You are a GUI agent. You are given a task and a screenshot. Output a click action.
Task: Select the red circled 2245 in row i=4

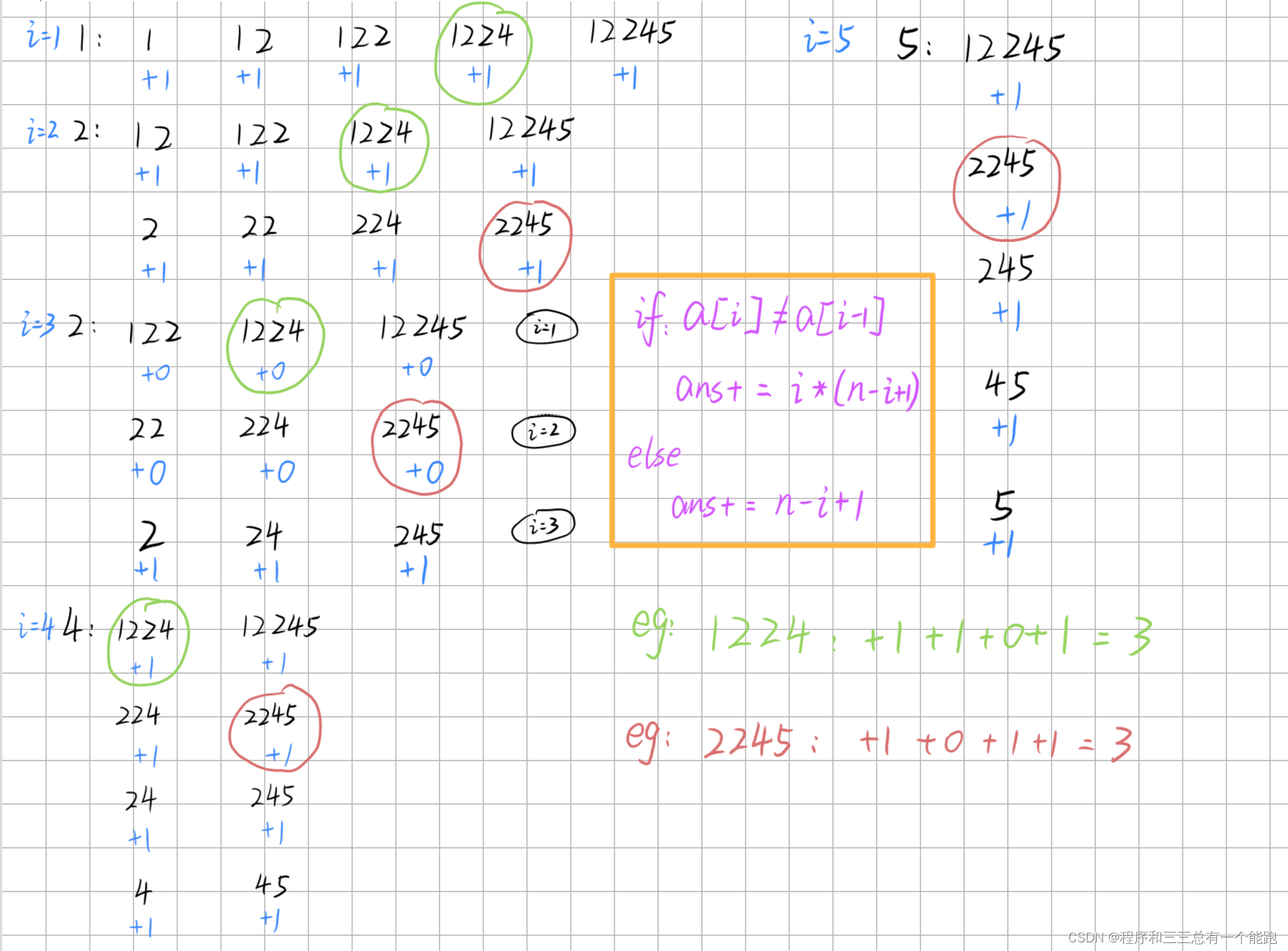274,727
